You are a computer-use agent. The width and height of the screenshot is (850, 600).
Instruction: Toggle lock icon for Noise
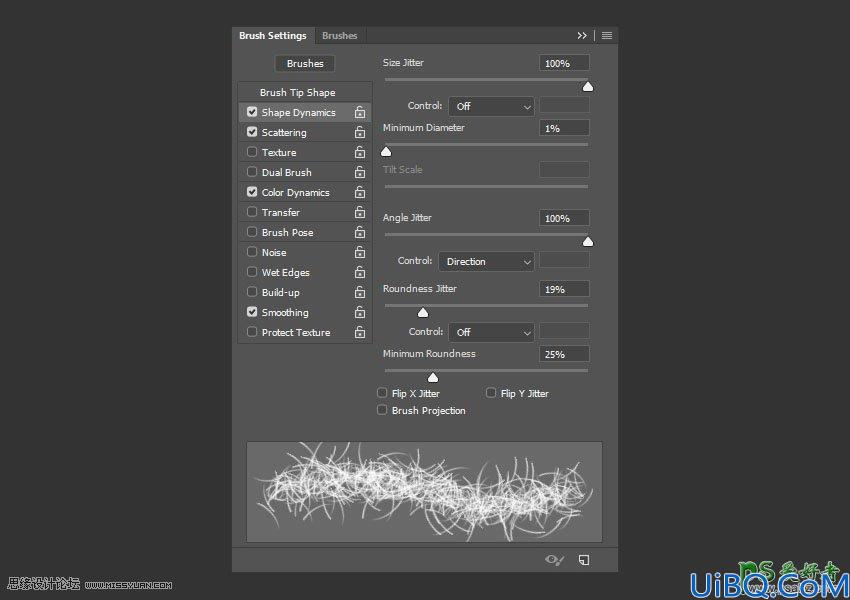click(x=360, y=253)
